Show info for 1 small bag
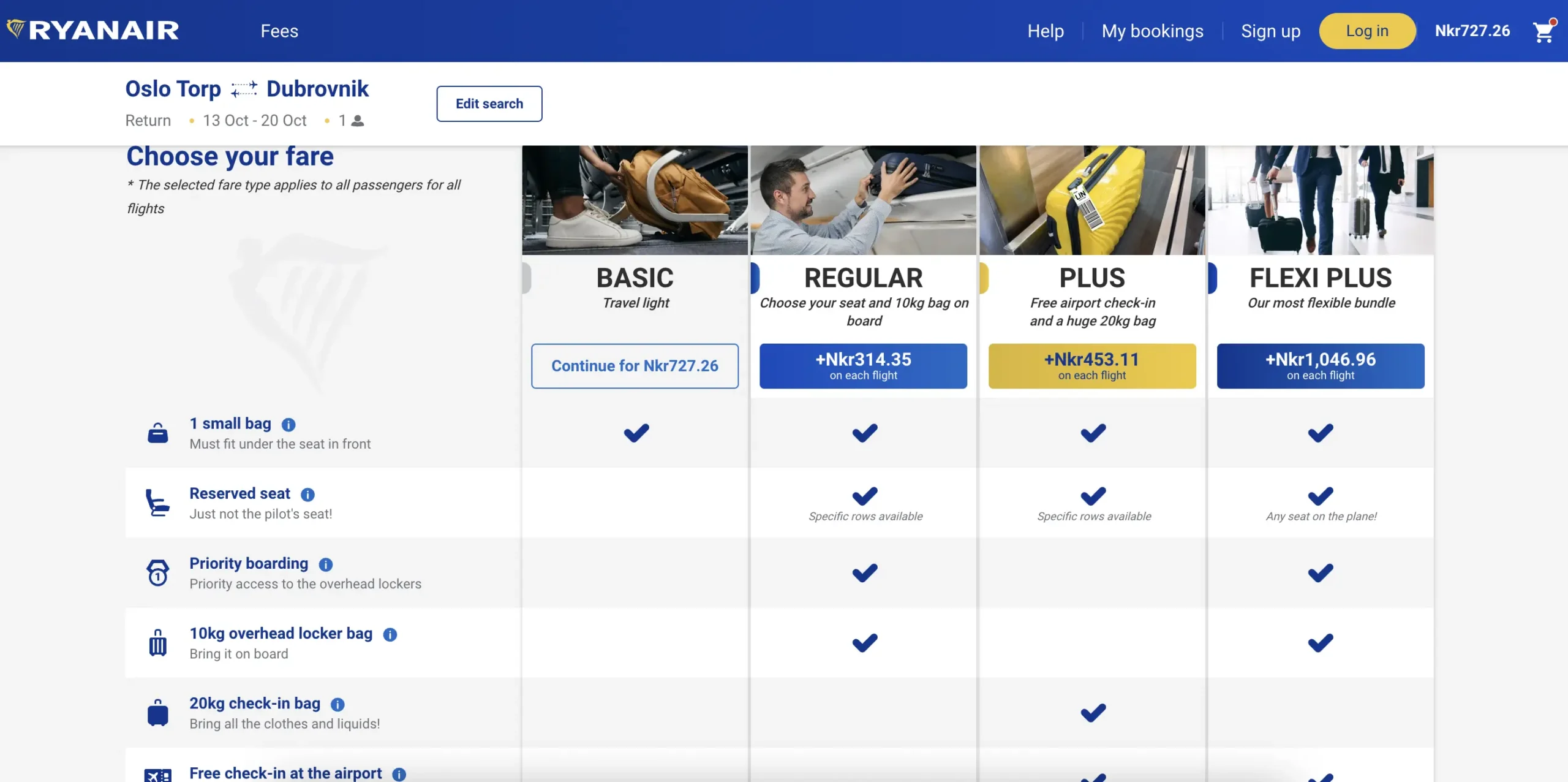This screenshot has width=1568, height=782. point(288,425)
